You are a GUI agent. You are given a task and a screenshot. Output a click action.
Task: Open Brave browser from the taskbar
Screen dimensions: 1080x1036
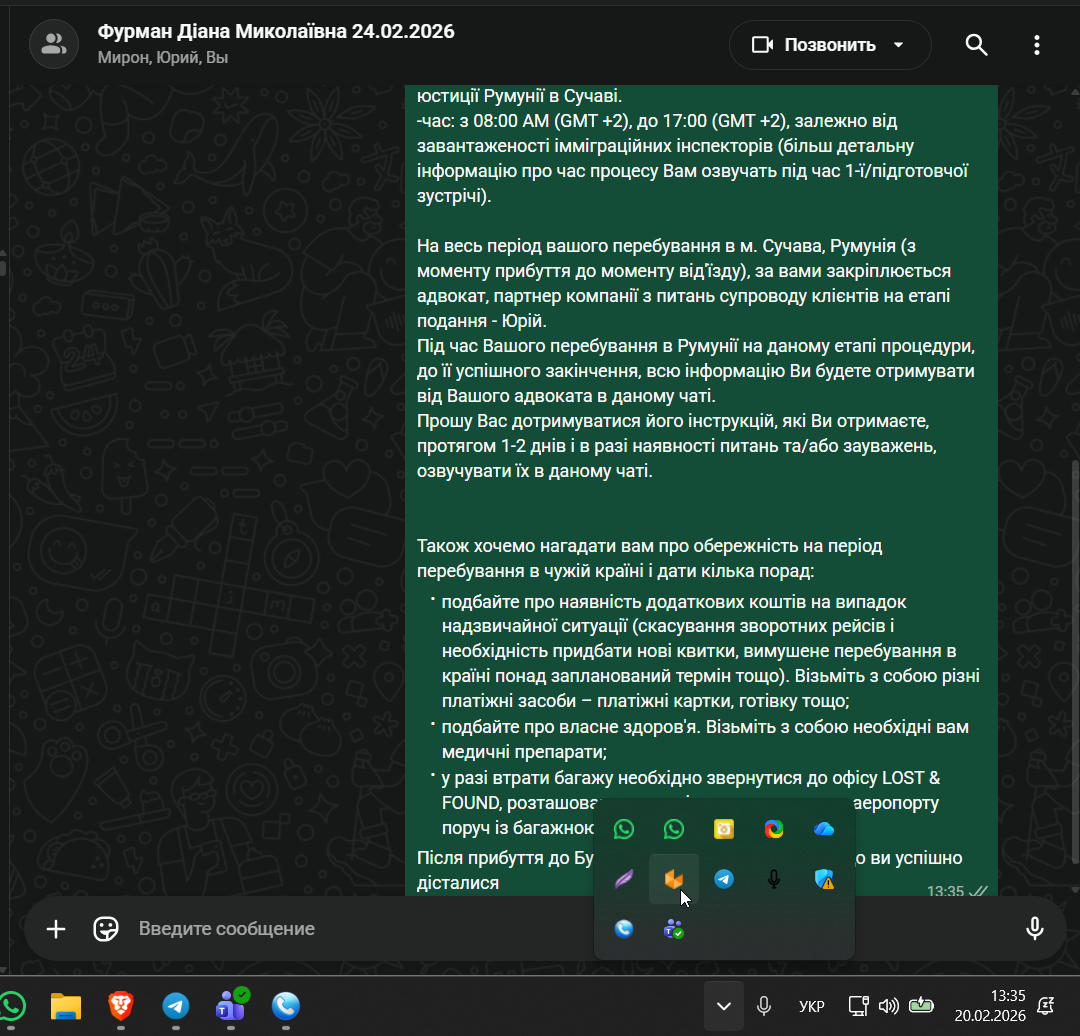pyautogui.click(x=121, y=1006)
